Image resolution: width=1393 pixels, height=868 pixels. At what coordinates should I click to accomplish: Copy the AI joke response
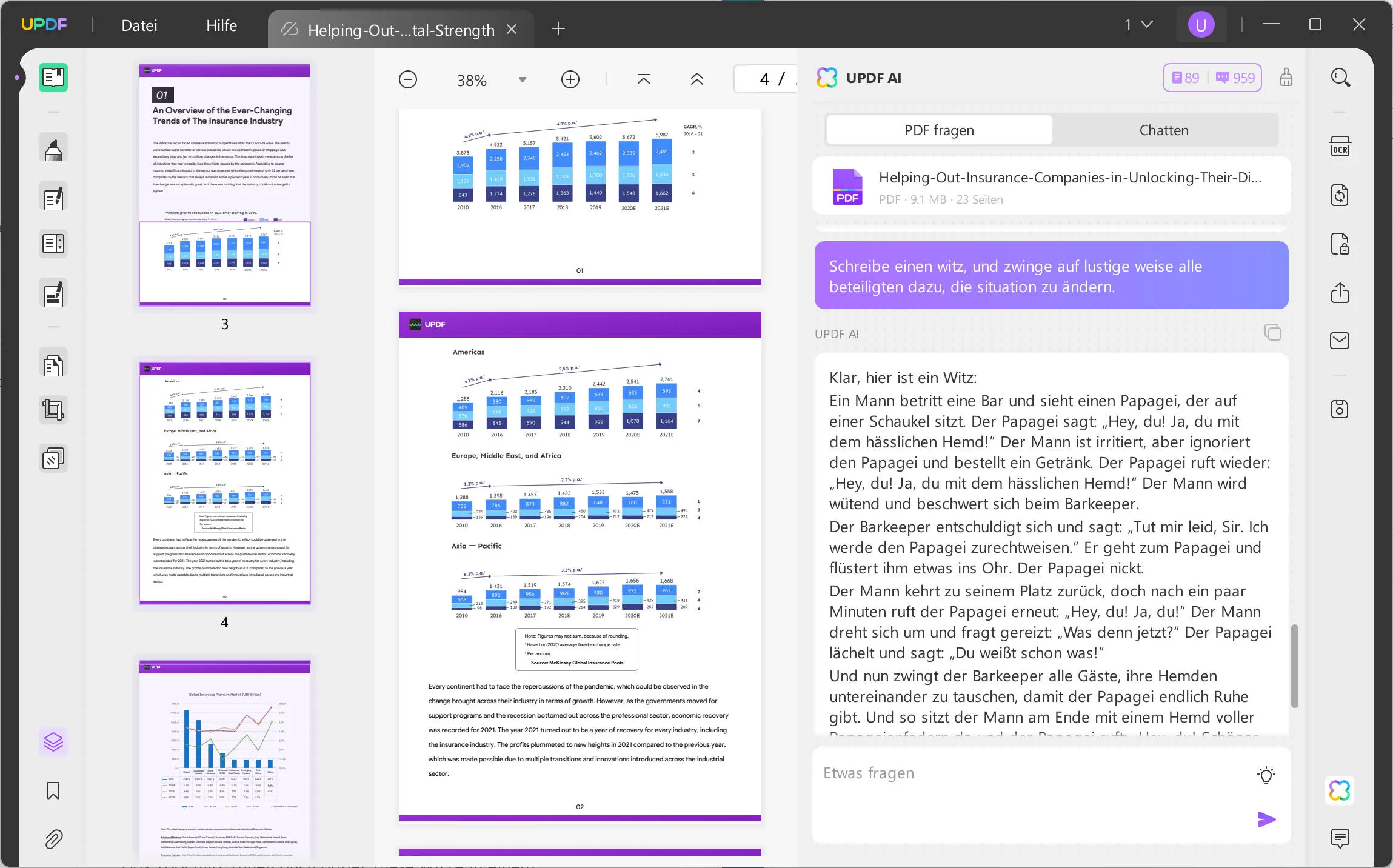point(1272,332)
